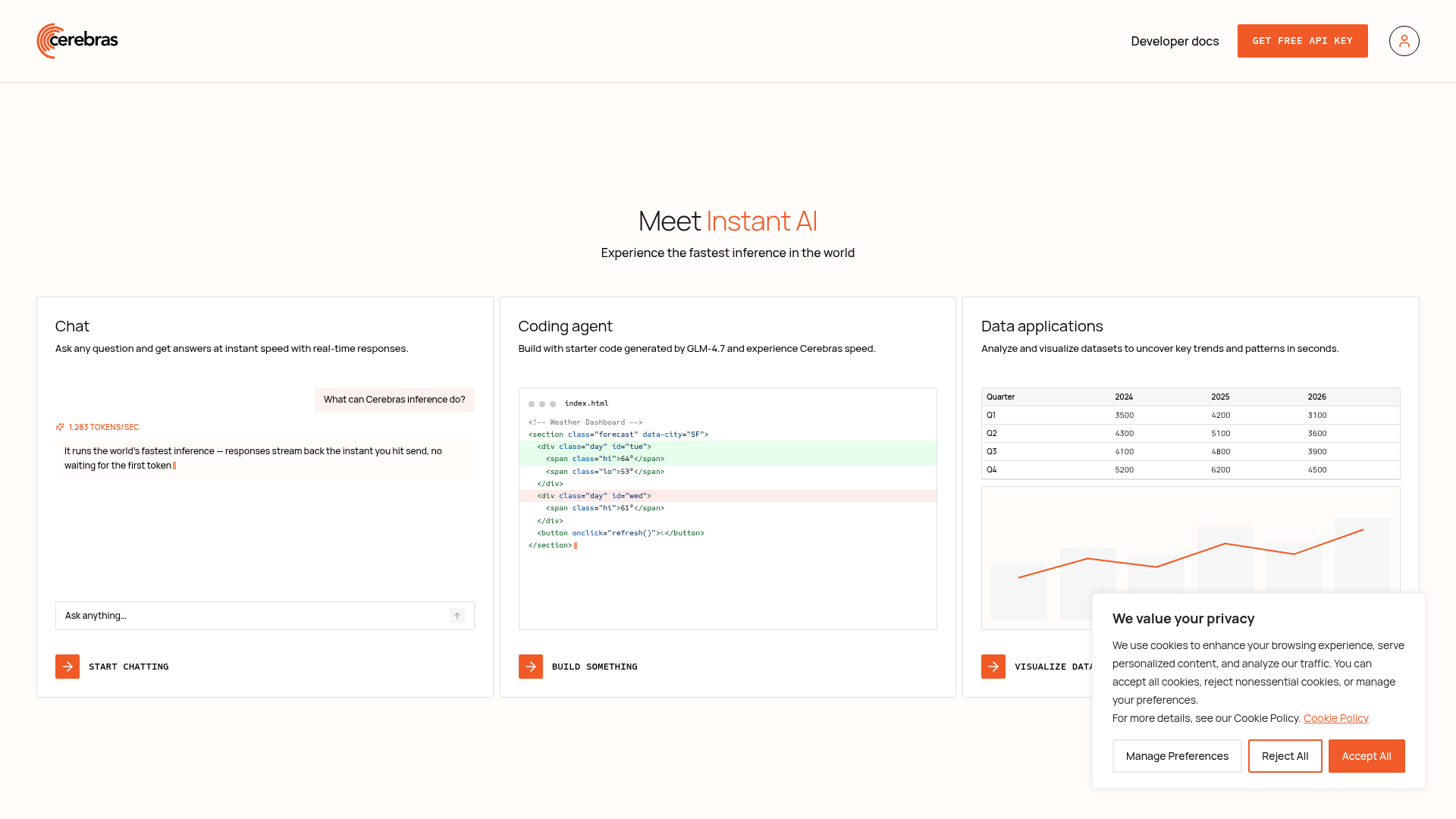Click the Chat card heading
Image resolution: width=1456 pixels, height=819 pixels.
tap(72, 326)
